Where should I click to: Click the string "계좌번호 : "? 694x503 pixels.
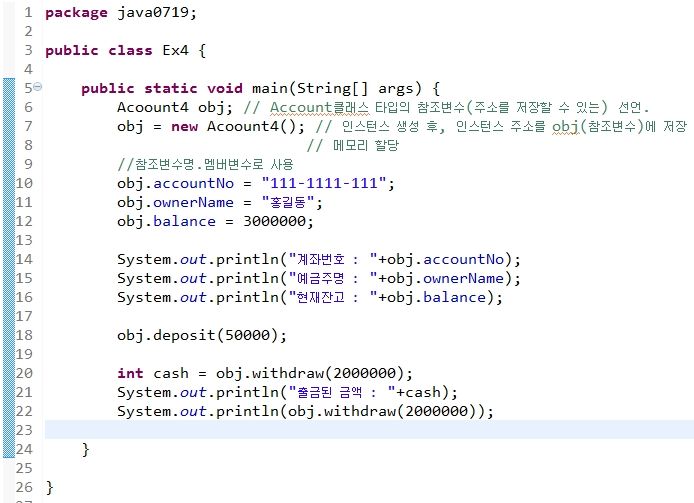pyautogui.click(x=333, y=259)
